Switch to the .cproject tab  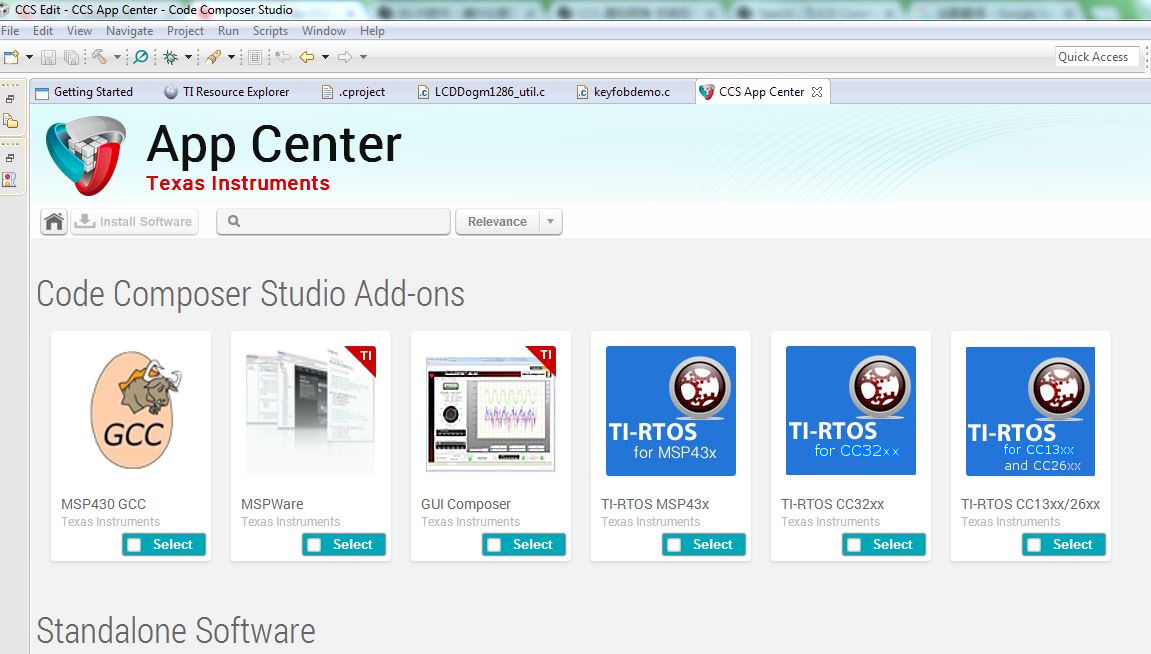click(354, 92)
